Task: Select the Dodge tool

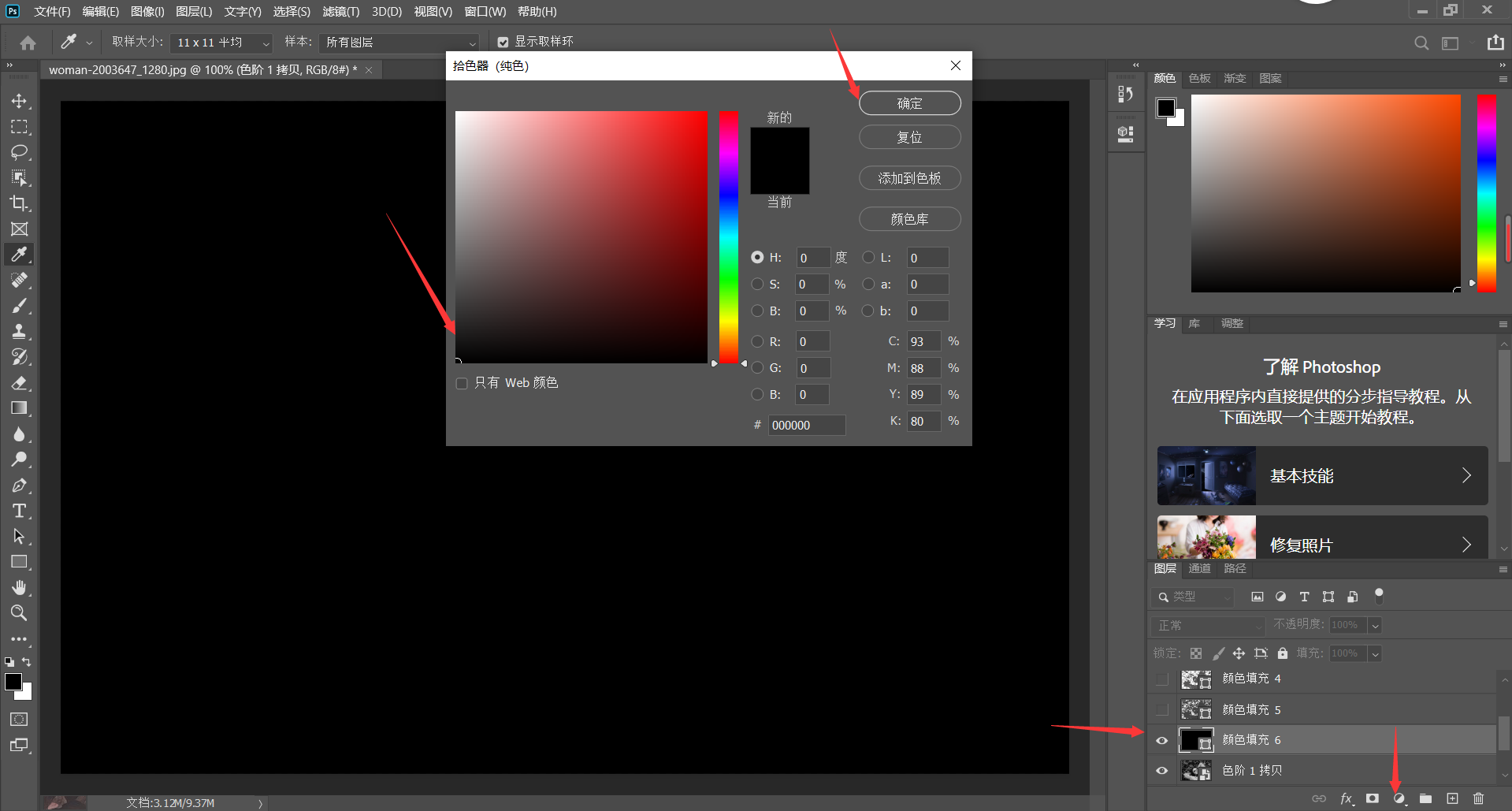Action: coord(19,459)
